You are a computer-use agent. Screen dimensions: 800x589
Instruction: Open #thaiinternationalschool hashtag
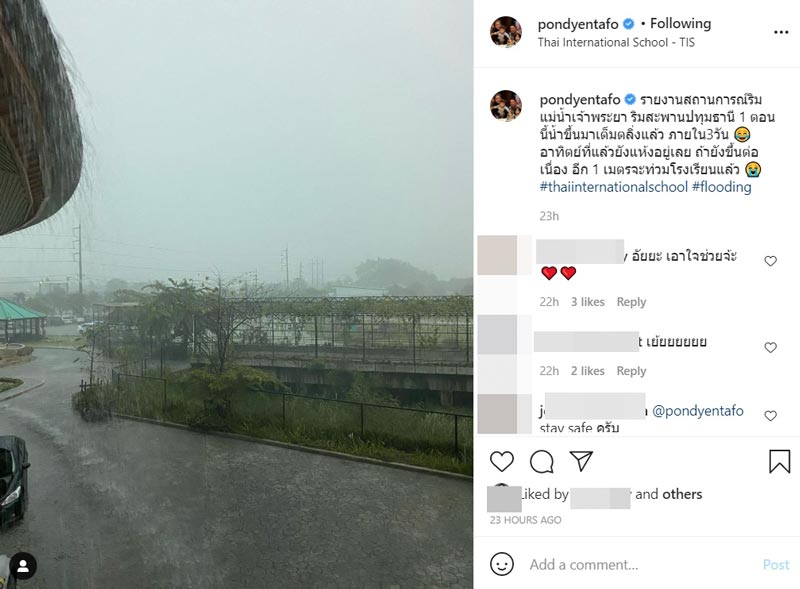pos(612,187)
